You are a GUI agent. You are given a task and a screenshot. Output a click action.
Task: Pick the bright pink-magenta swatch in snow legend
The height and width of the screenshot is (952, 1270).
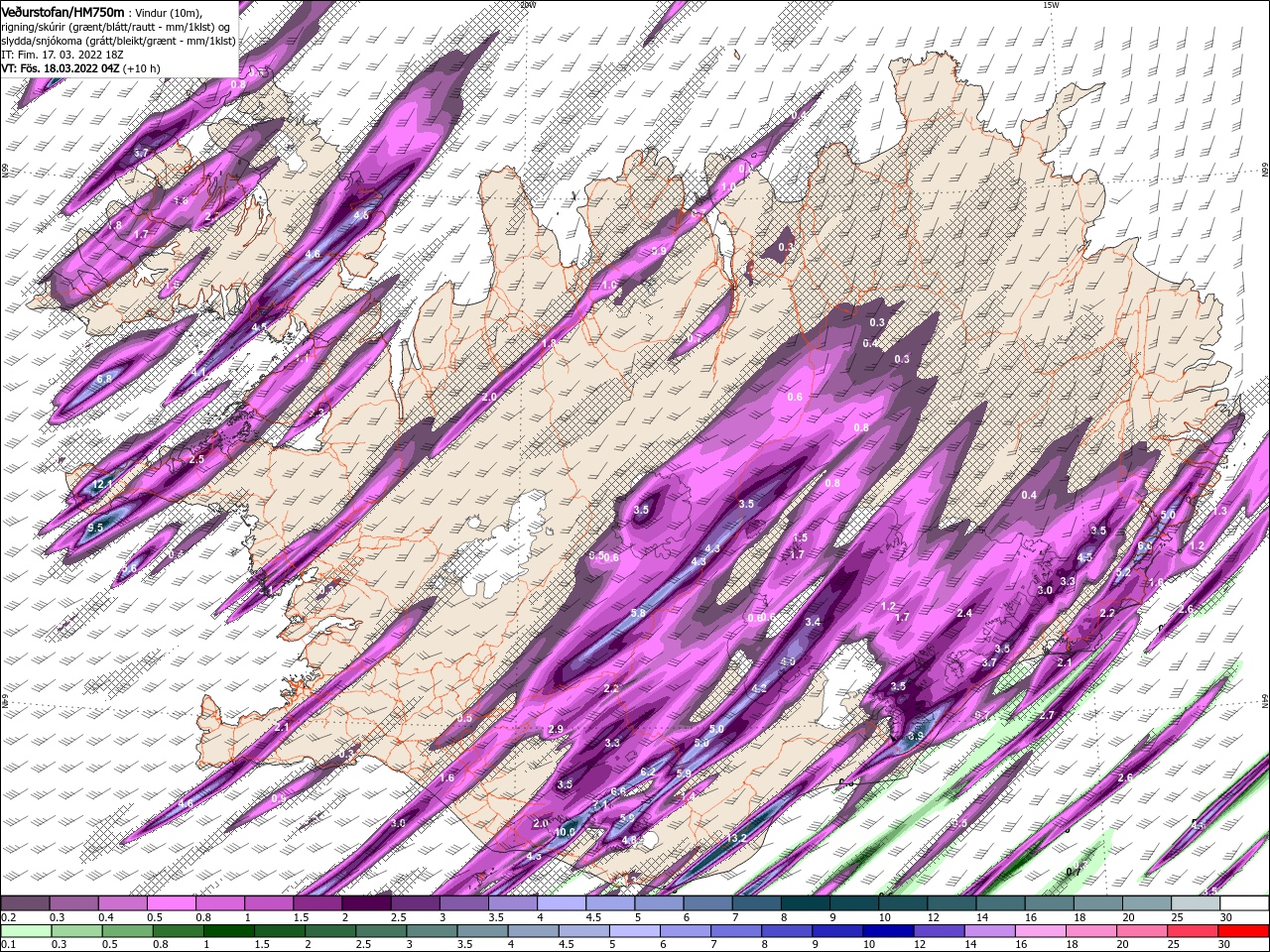pos(171,903)
